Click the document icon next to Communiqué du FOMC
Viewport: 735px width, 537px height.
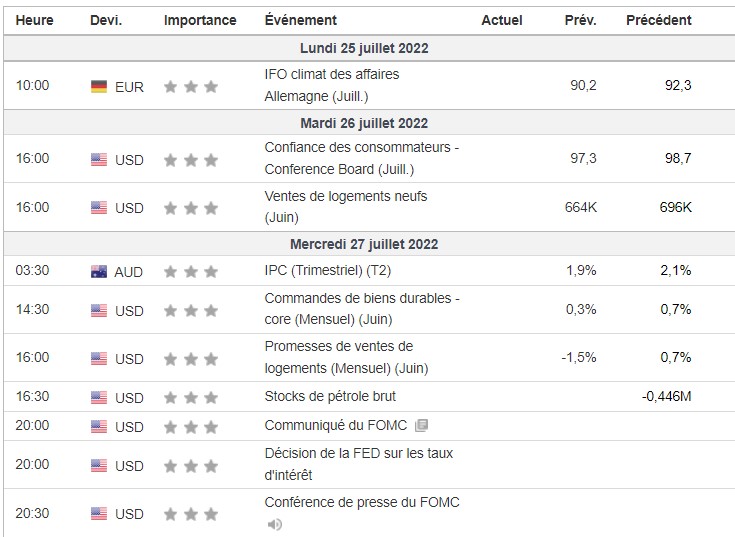point(421,426)
